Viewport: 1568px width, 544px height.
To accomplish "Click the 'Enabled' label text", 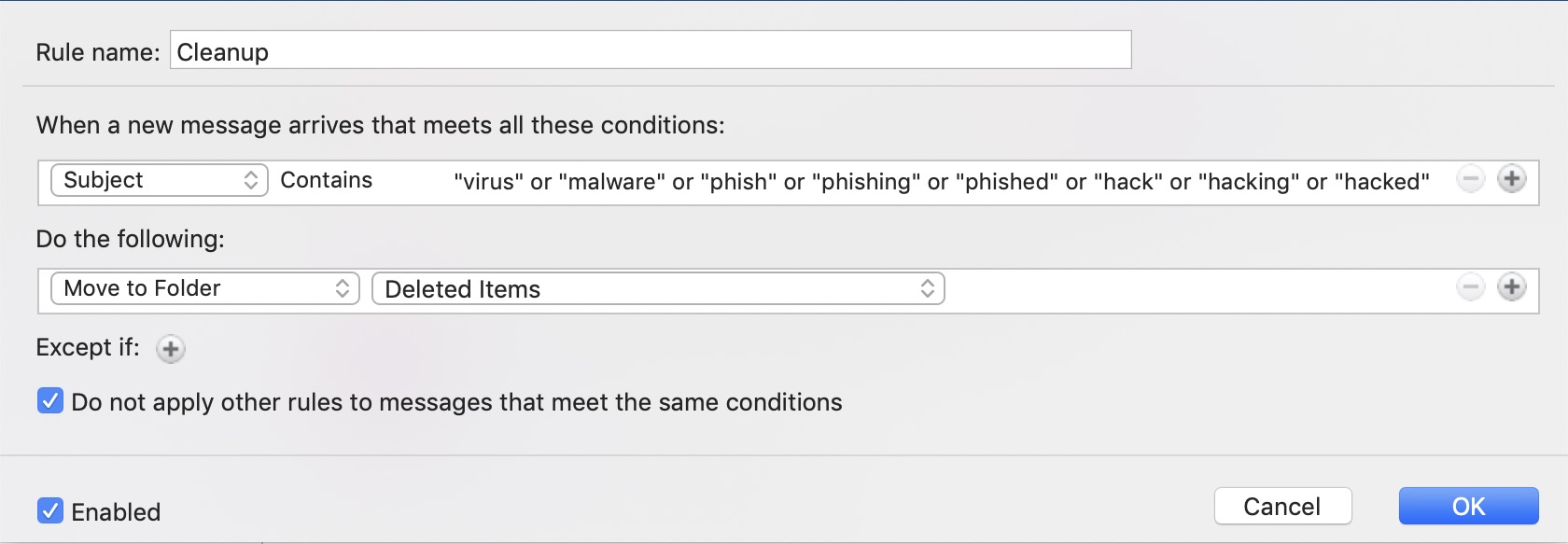I will pyautogui.click(x=116, y=511).
